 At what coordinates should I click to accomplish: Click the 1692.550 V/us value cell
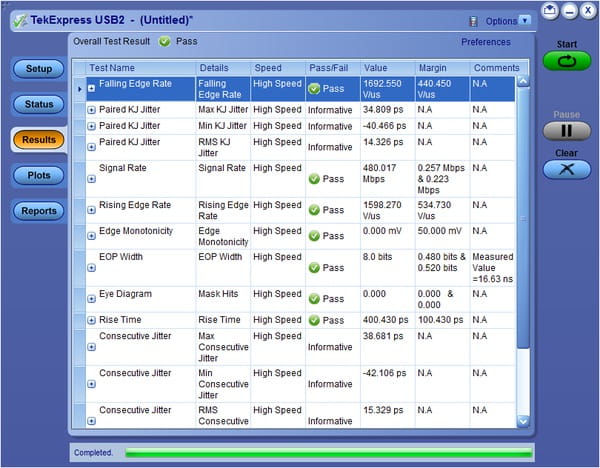coord(387,89)
